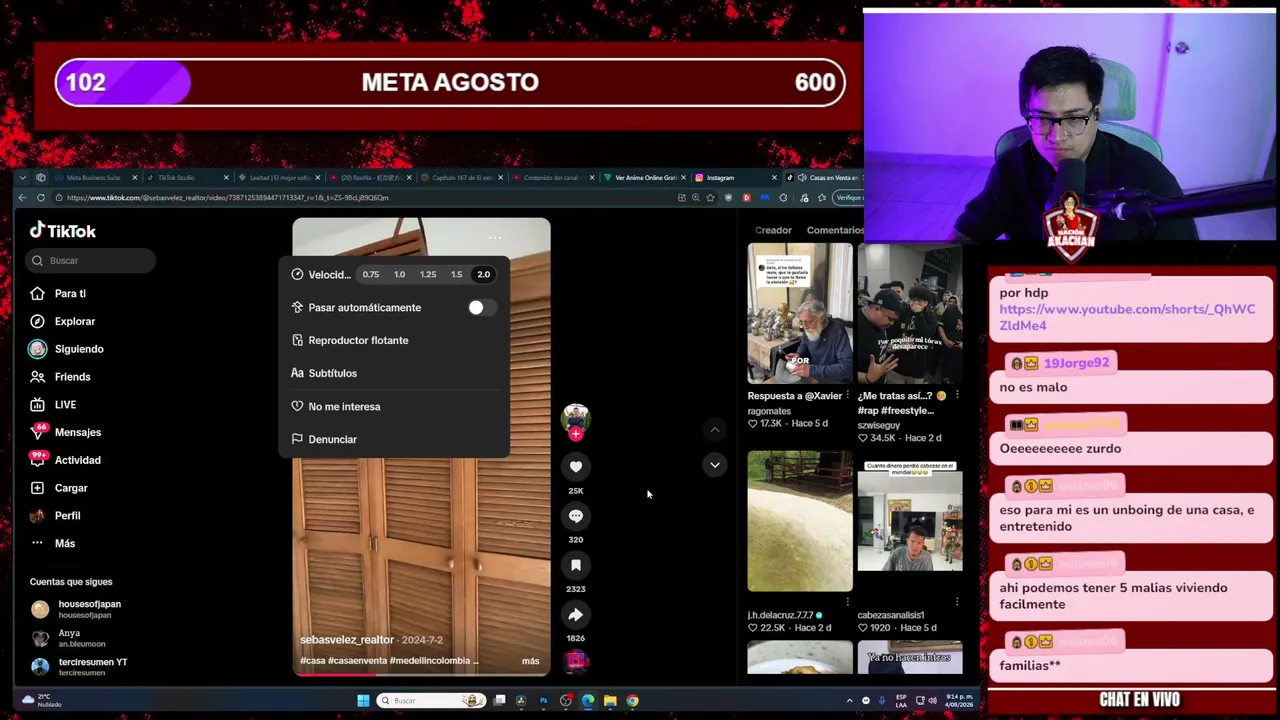Open the spinning music disc icon
This screenshot has width=1280, height=720.
click(576, 660)
